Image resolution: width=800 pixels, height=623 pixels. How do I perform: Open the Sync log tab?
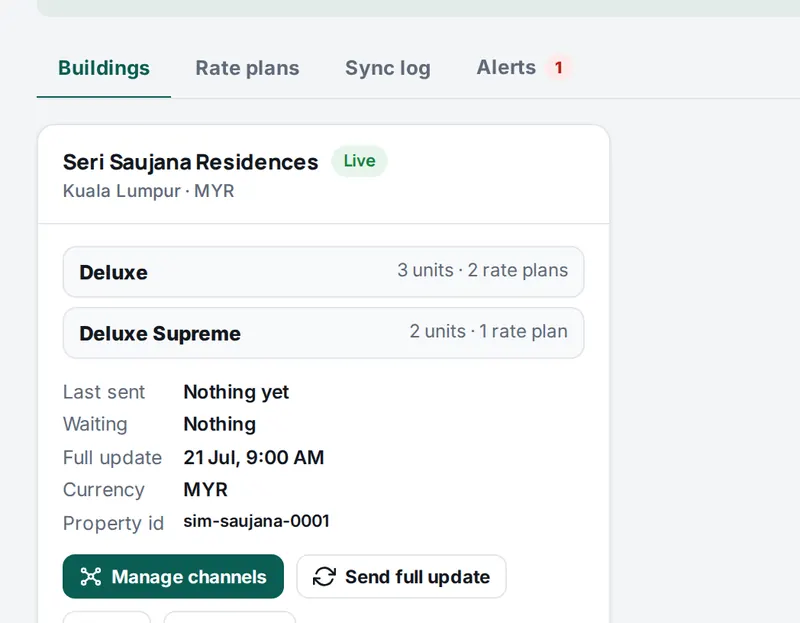click(388, 68)
